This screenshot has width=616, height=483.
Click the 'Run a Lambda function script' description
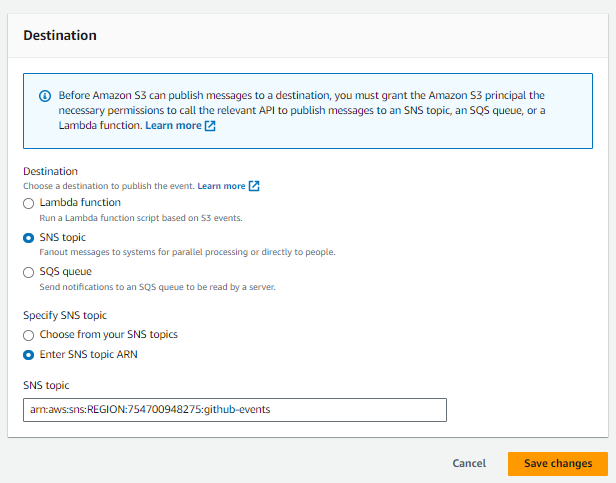pos(141,218)
